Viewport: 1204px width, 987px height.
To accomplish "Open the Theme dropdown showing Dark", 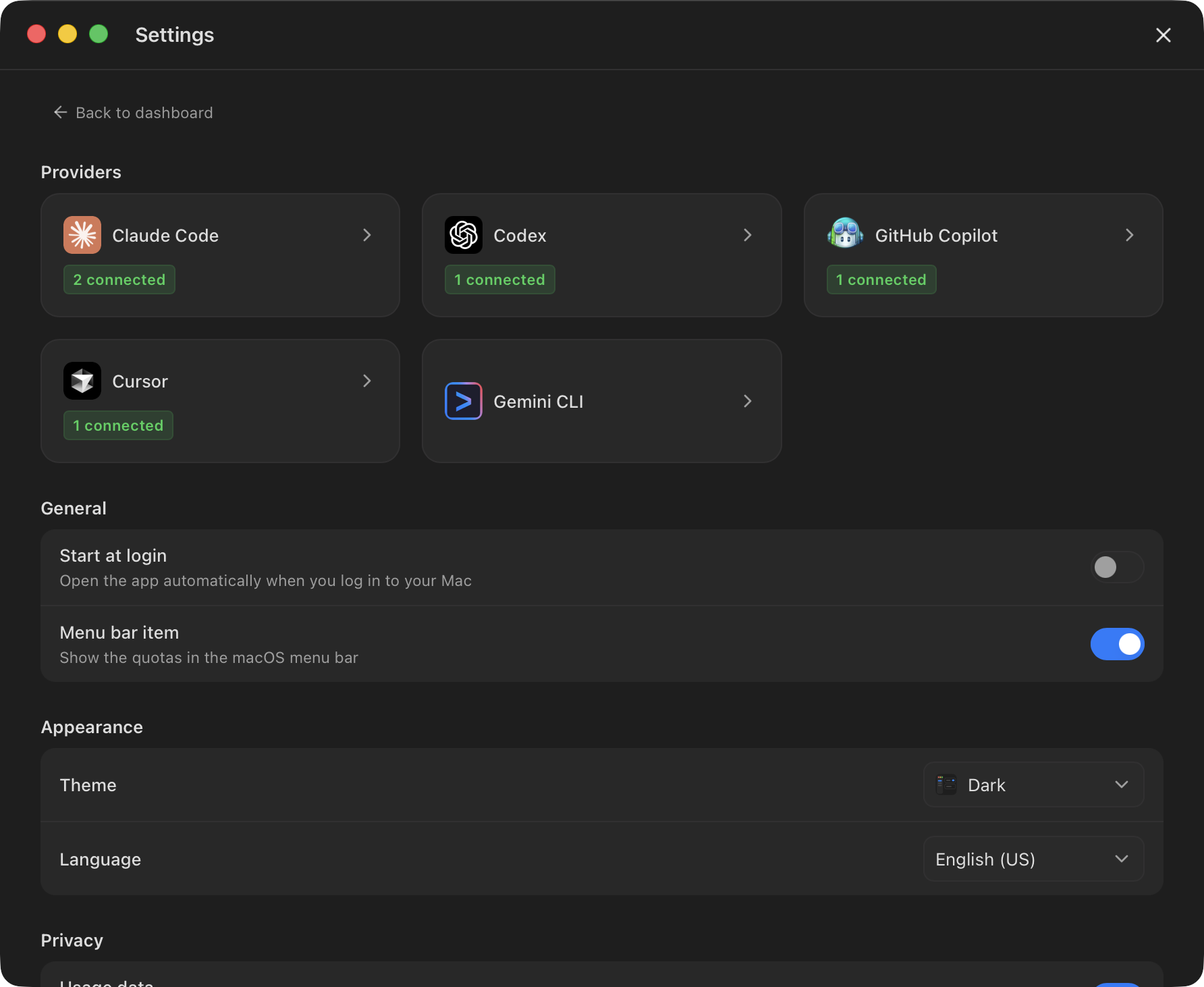I will (1034, 784).
